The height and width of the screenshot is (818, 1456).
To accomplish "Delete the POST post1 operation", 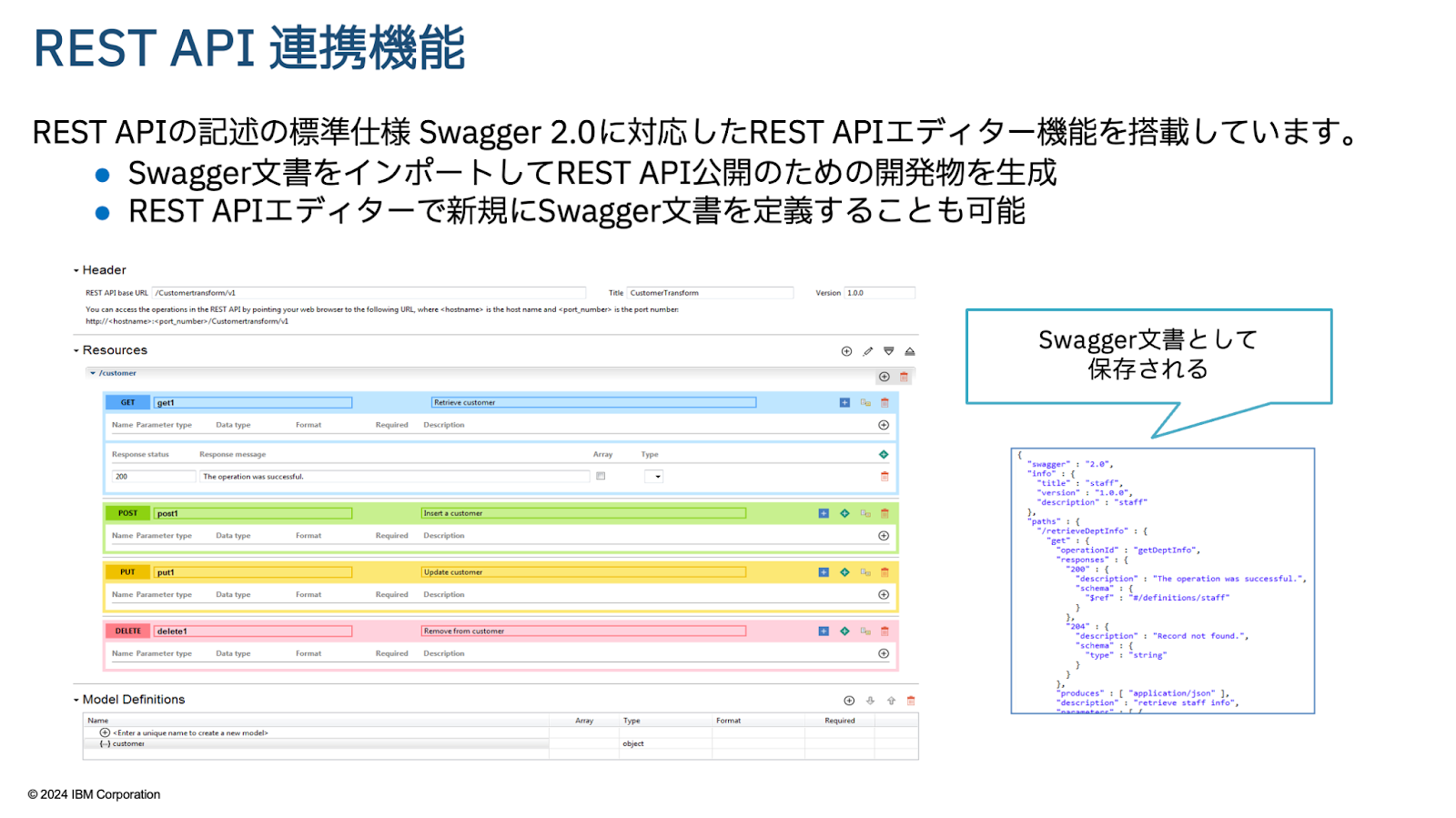I will (885, 513).
